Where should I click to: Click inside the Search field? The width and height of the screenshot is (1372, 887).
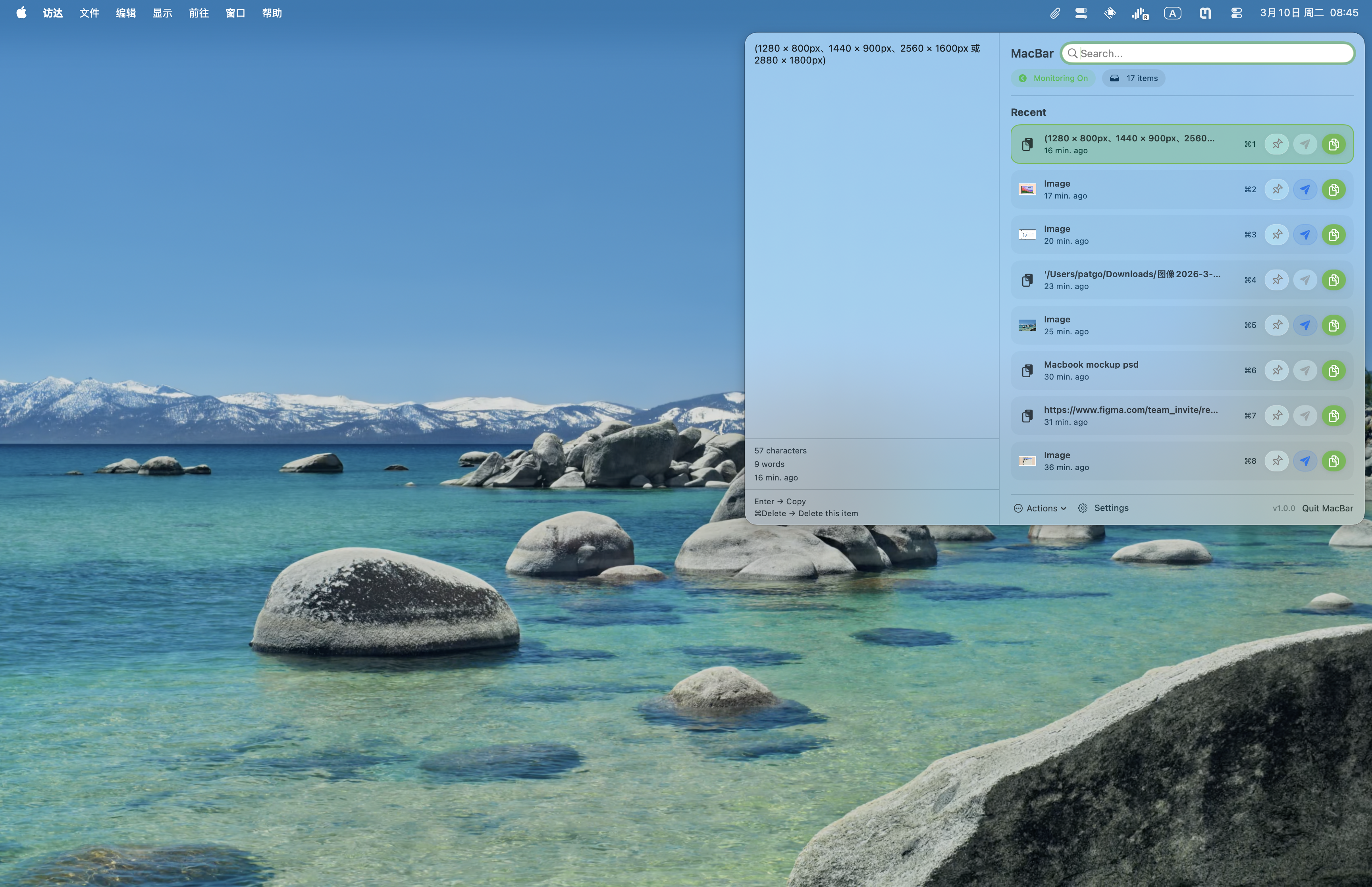1207,53
